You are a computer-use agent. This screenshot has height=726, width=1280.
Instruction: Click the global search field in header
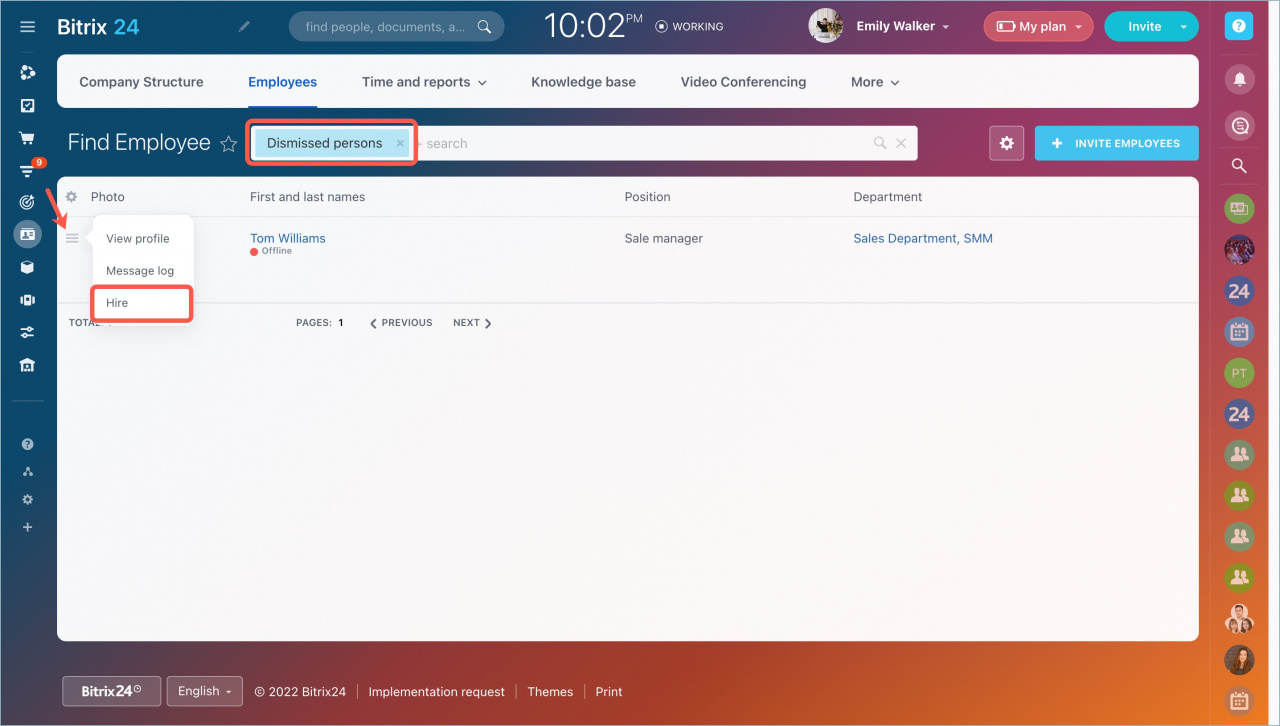[396, 27]
